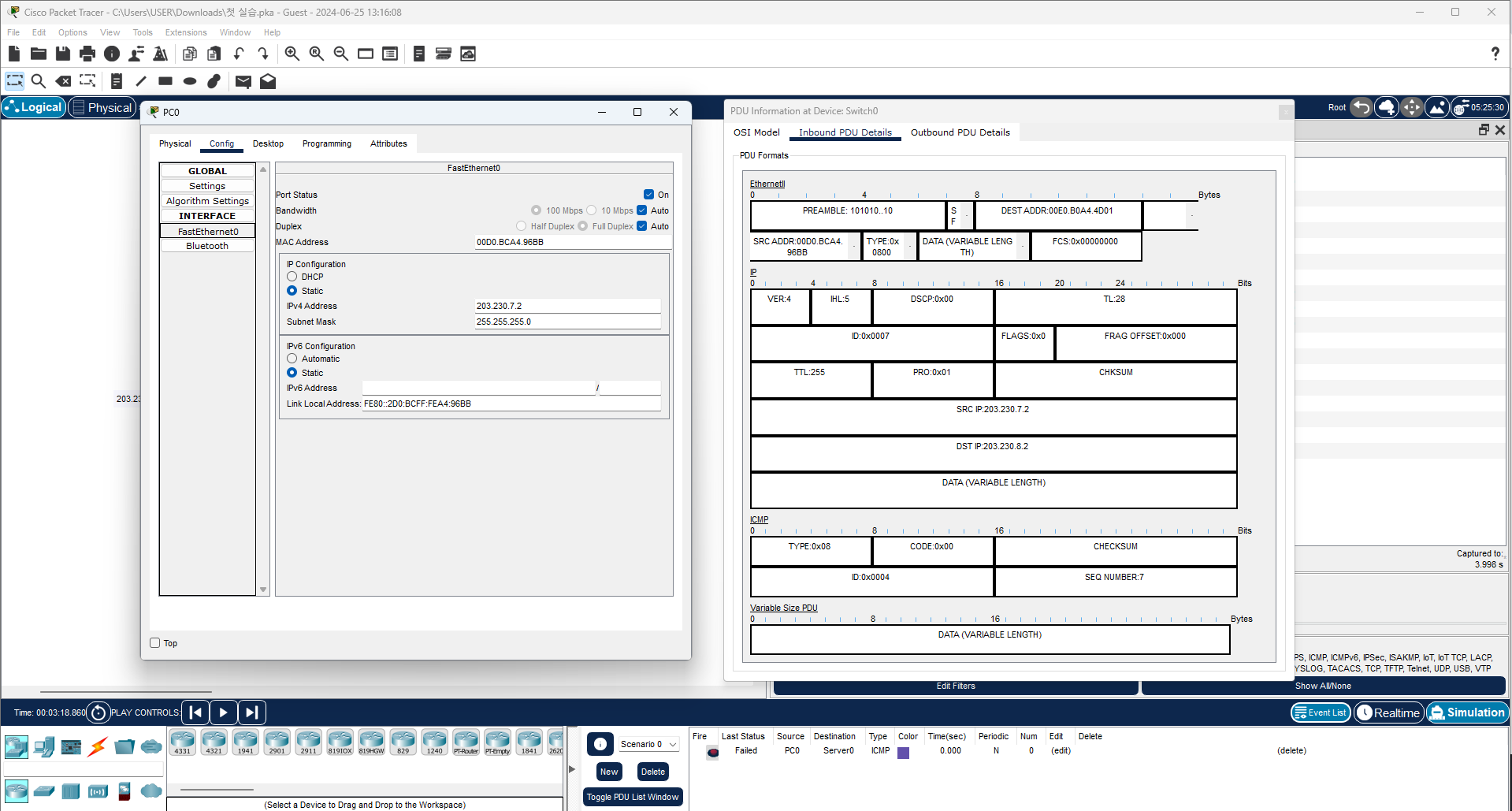Reset zoom with the R magnifier icon

click(x=317, y=54)
